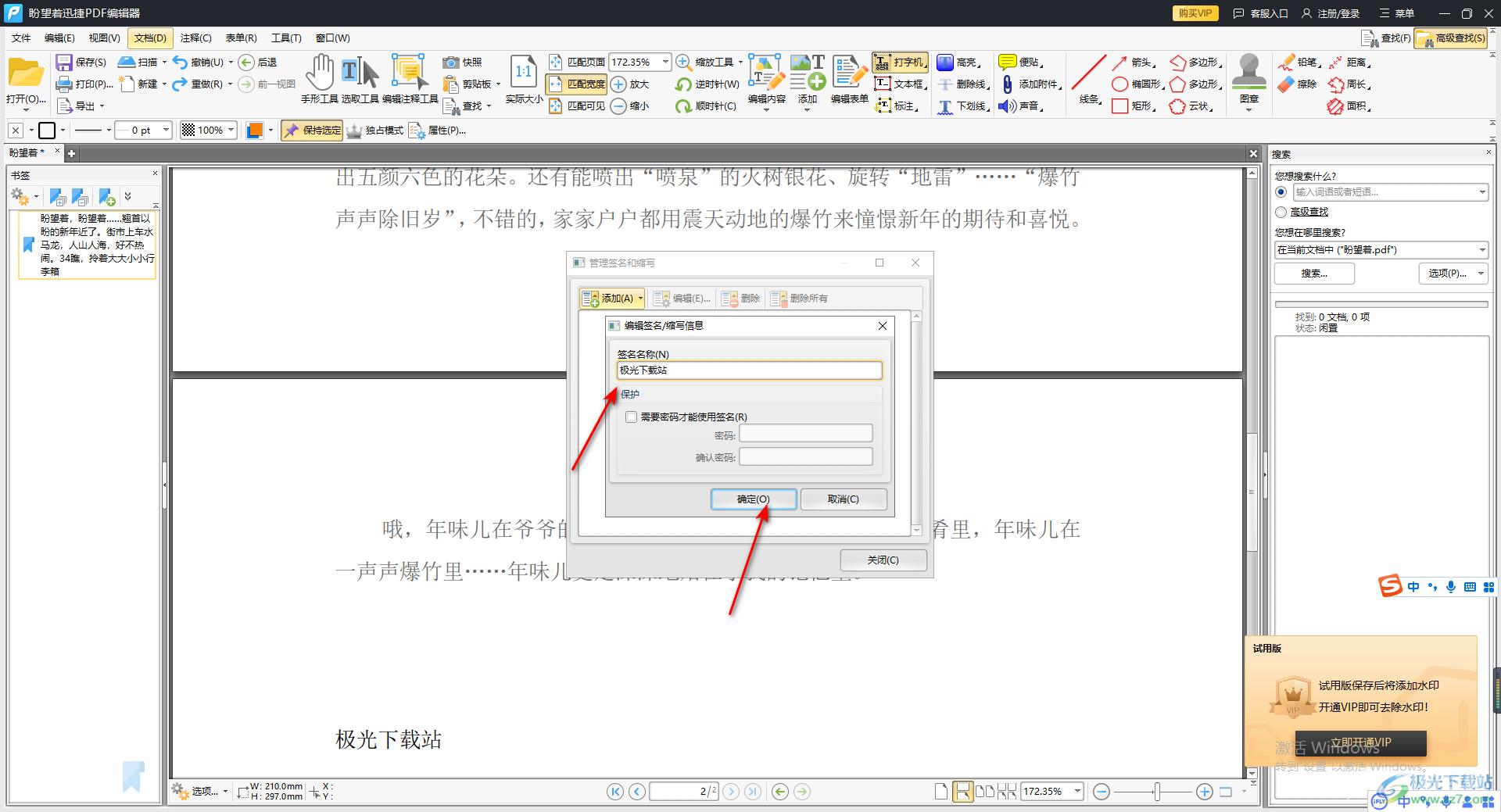Select the Eraser tool

pos(1298,84)
